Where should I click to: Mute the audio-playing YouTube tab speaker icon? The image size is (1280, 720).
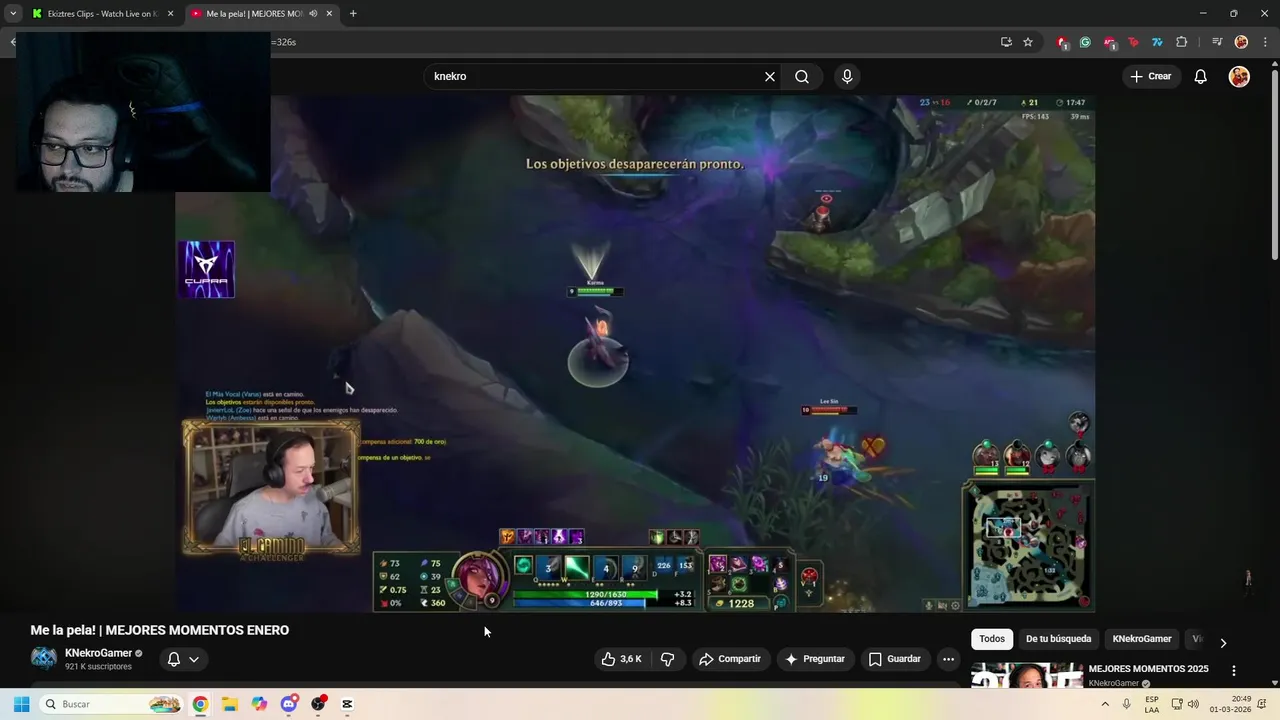click(x=313, y=14)
